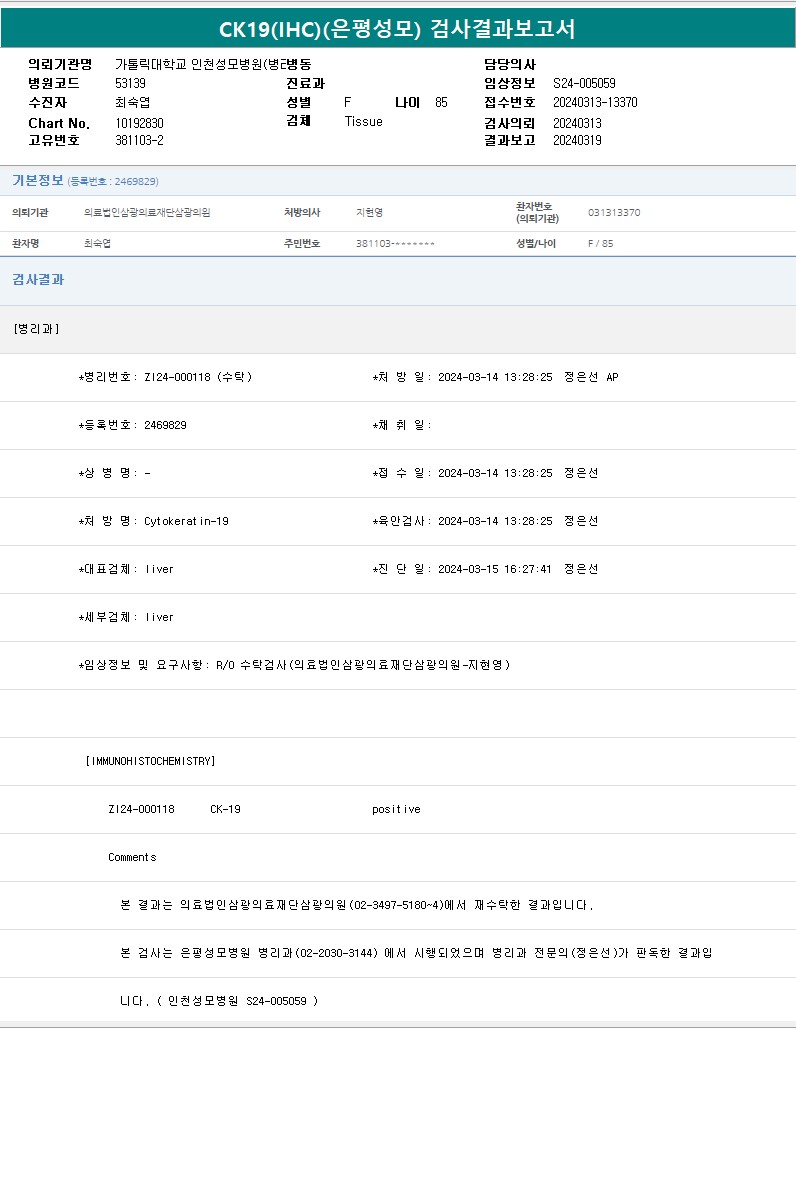Click the prescription name Cytokeratin-19
The height and width of the screenshot is (1191, 796).
(186, 521)
